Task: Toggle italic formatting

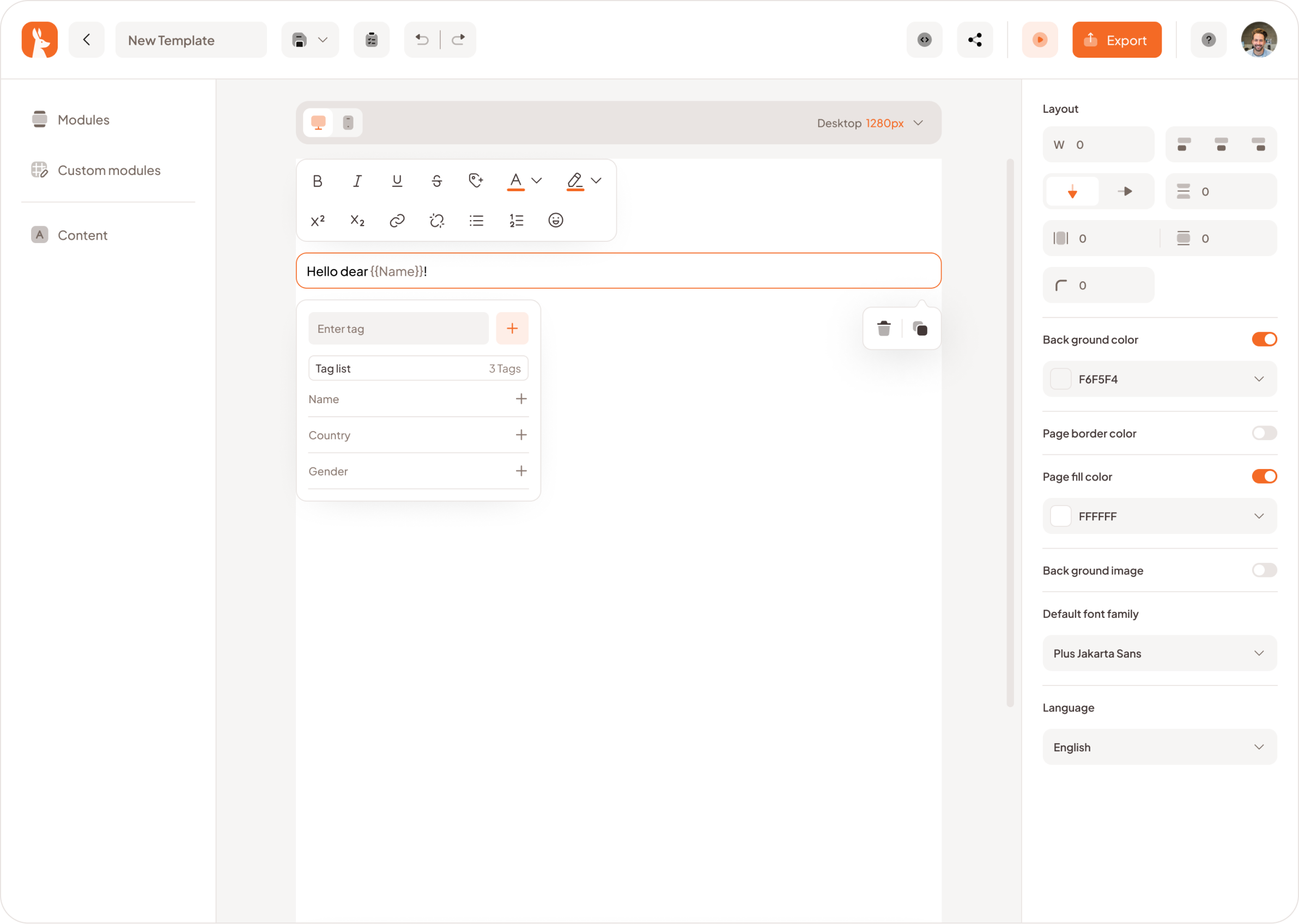Action: 357,181
